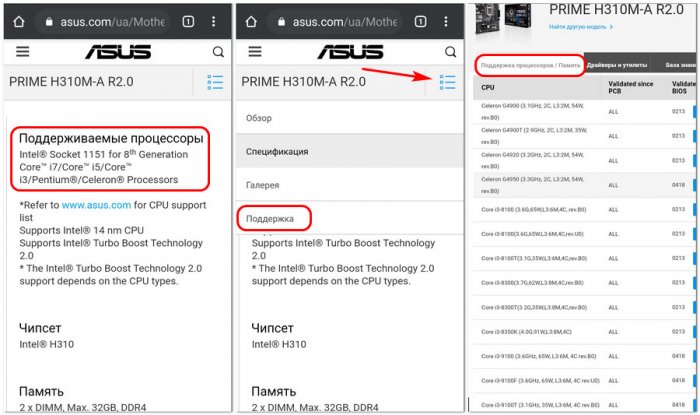Image resolution: width=700 pixels, height=415 pixels.
Task: Select the Core i3-8100 rev.U0 row
Action: pos(584,234)
